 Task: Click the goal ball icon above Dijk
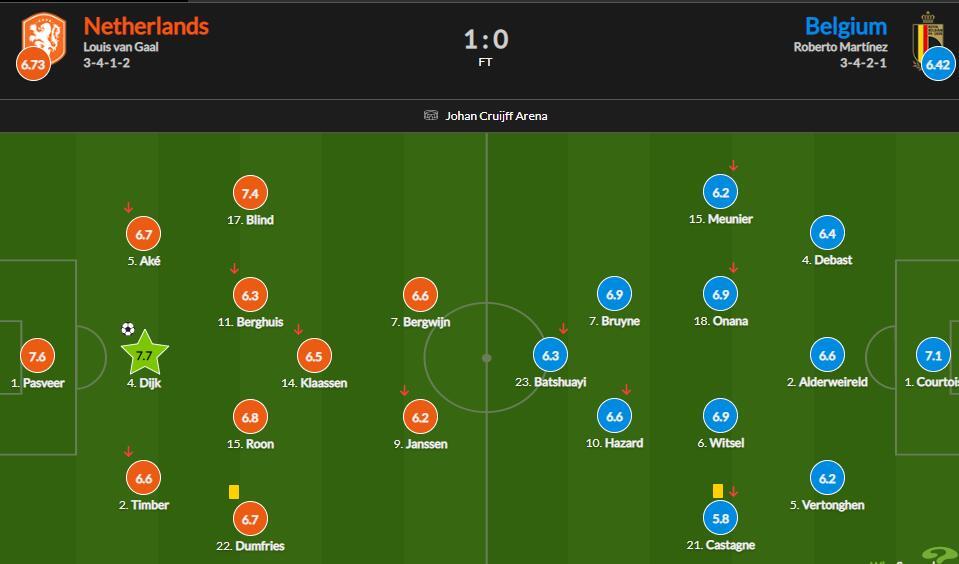coord(128,329)
